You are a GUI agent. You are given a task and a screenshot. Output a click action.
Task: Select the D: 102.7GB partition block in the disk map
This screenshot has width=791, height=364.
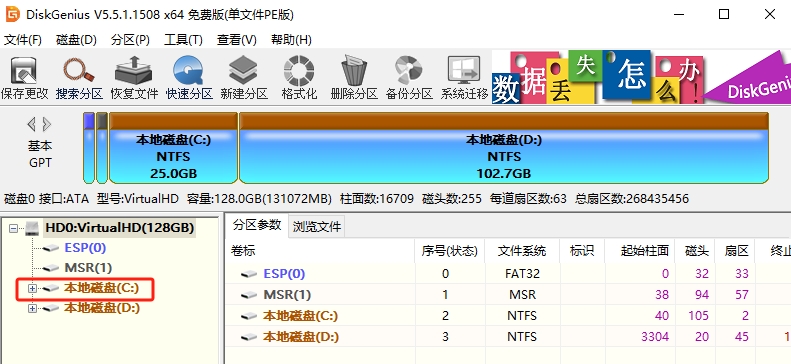tap(504, 148)
